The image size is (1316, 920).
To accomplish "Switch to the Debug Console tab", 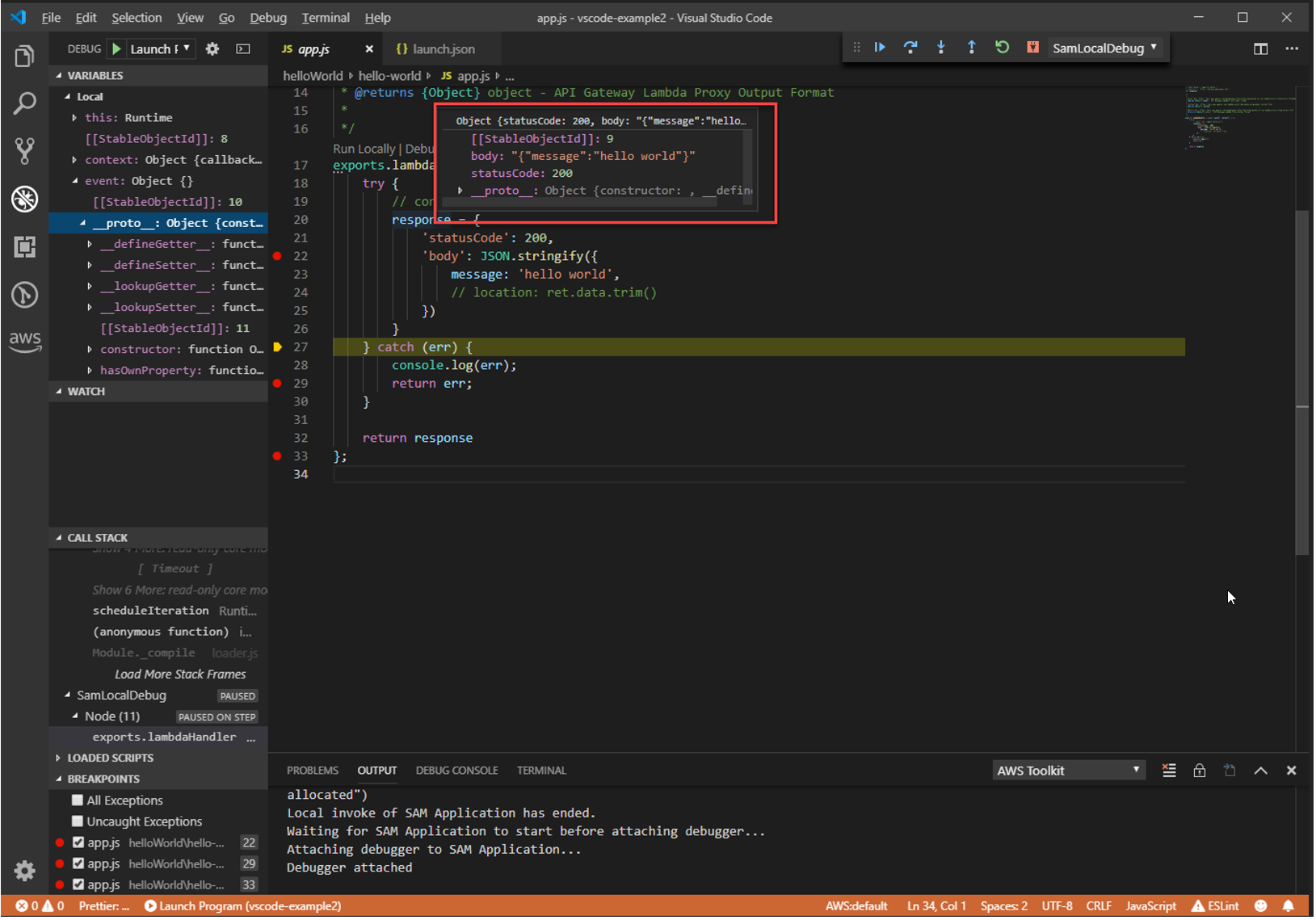I will [457, 772].
